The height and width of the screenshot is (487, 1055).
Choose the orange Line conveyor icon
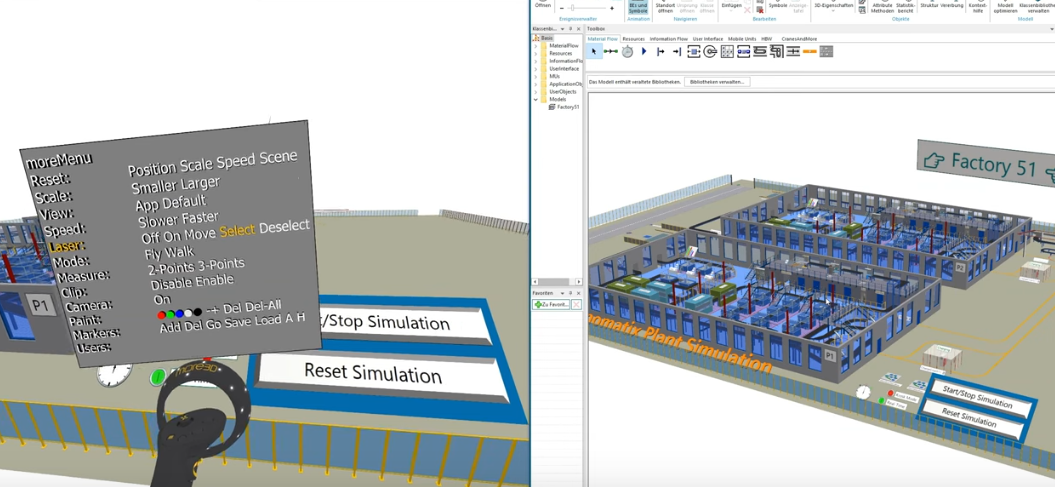click(x=810, y=51)
